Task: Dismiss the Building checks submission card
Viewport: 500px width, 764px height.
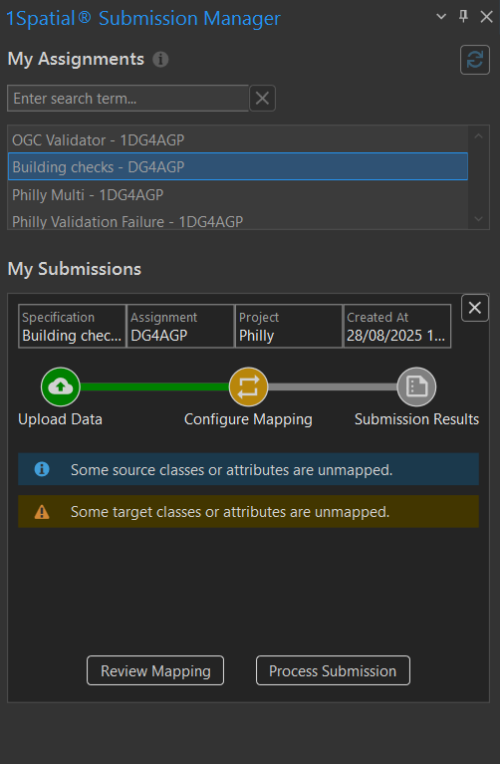Action: (475, 308)
